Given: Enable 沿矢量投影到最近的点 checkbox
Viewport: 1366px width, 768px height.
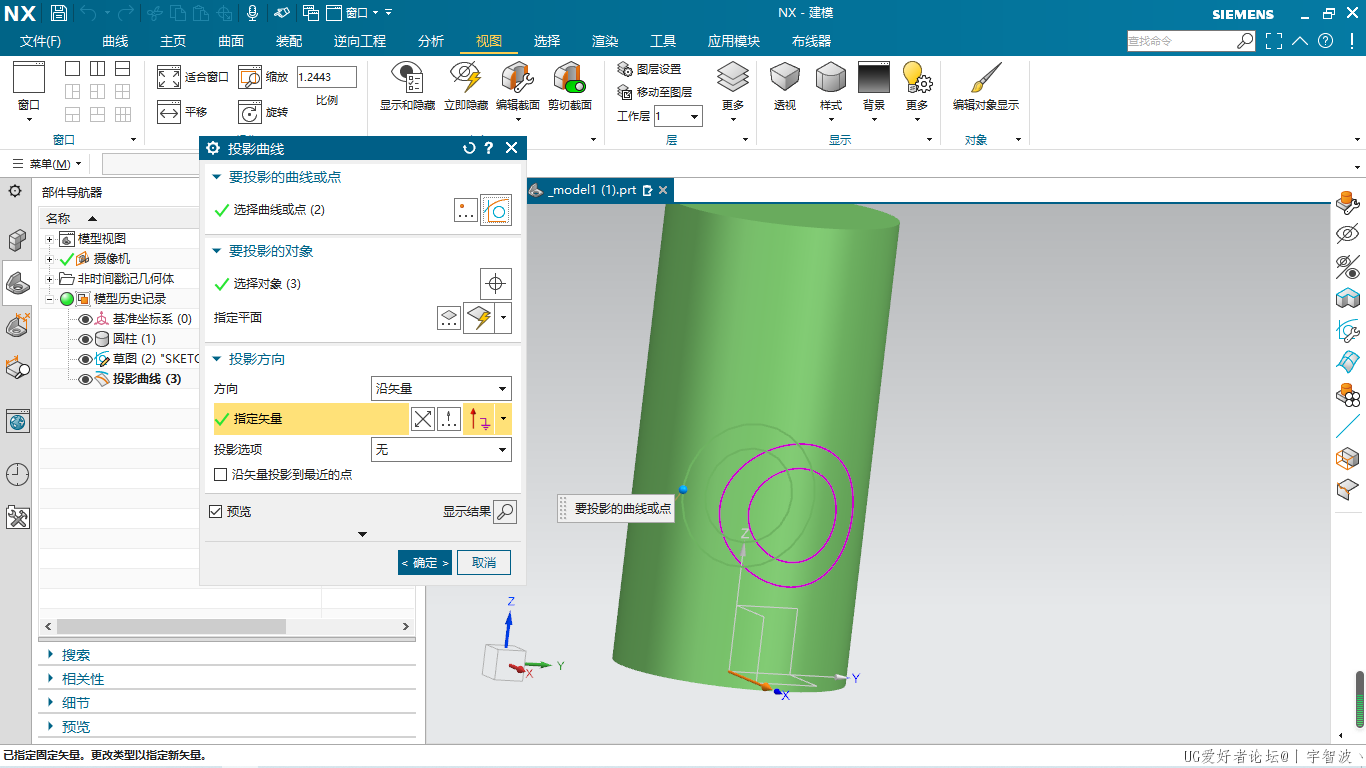Looking at the screenshot, I should click(221, 475).
